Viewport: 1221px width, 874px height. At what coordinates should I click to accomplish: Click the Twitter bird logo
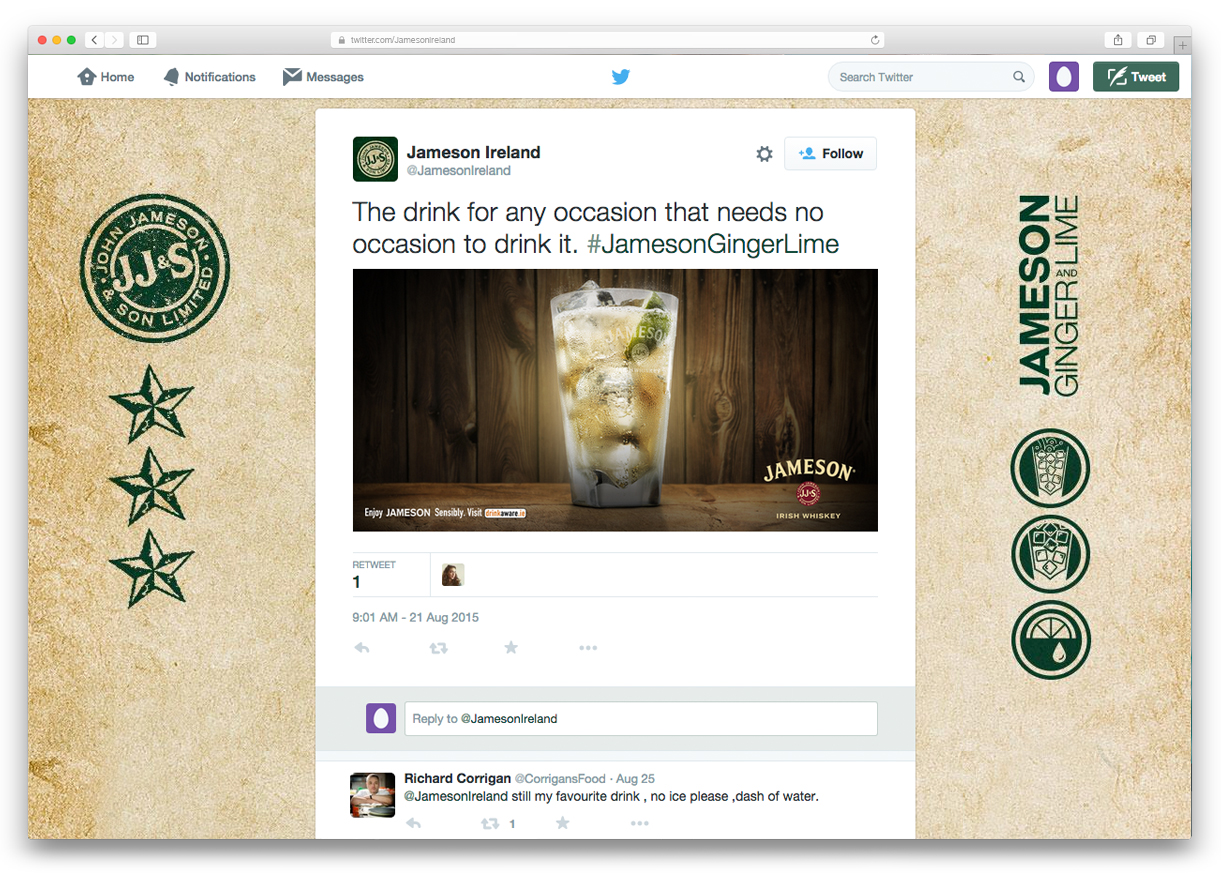[621, 77]
